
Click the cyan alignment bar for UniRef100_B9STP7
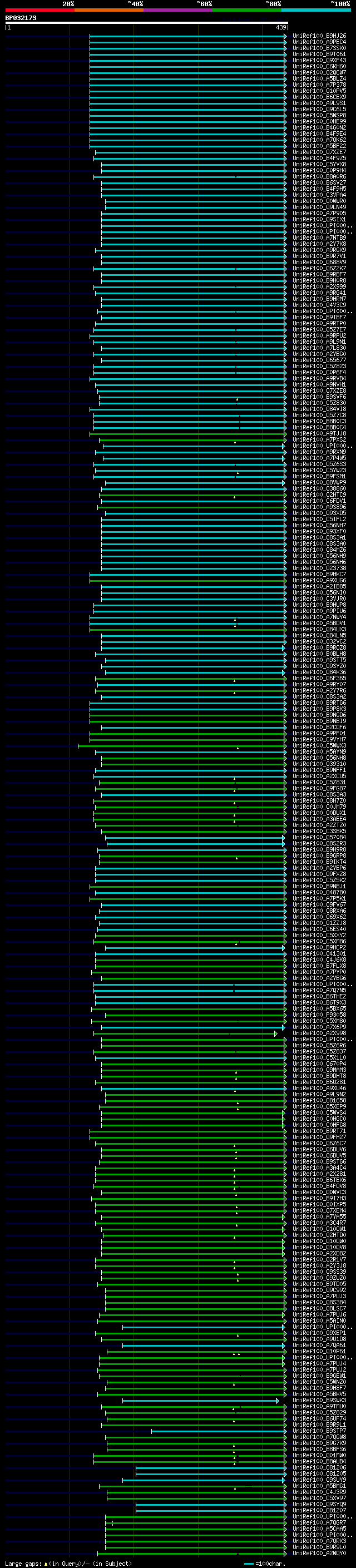pos(219,1431)
